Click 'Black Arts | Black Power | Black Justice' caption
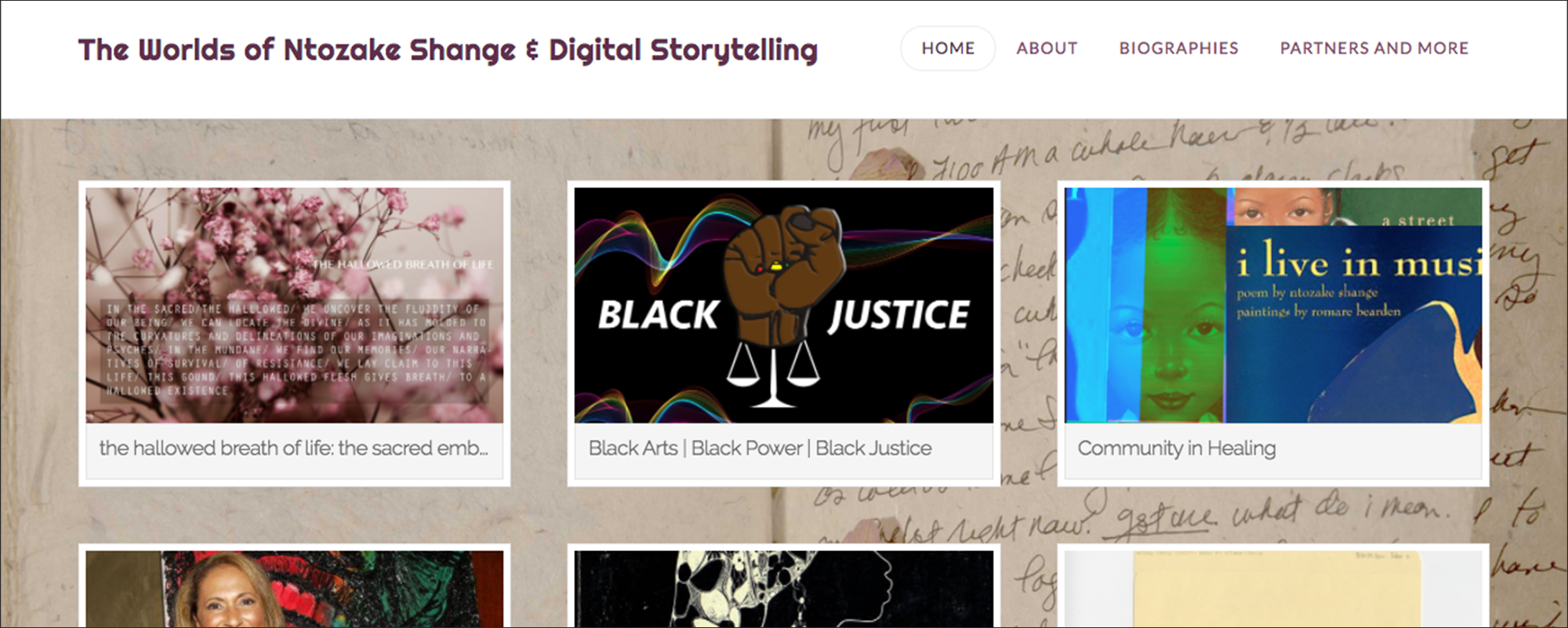Image resolution: width=1568 pixels, height=628 pixels. tap(760, 448)
